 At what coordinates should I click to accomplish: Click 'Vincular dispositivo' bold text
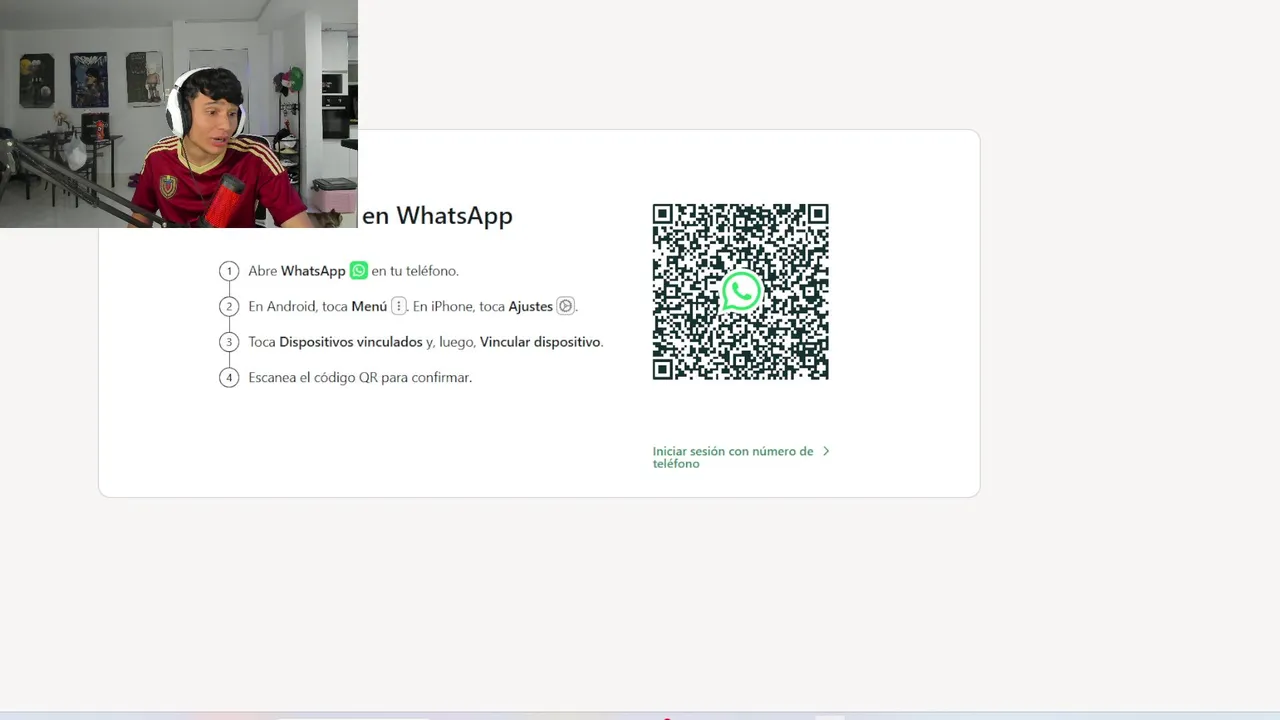coord(540,342)
